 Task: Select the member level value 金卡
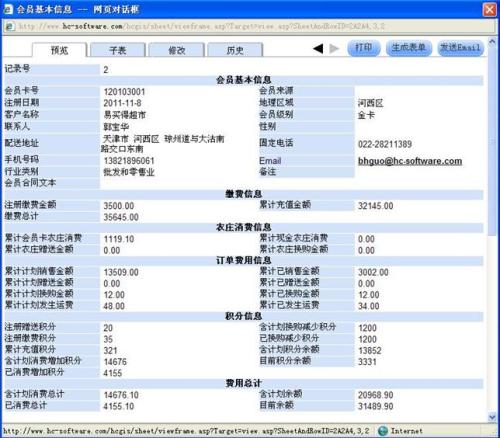tap(366, 115)
